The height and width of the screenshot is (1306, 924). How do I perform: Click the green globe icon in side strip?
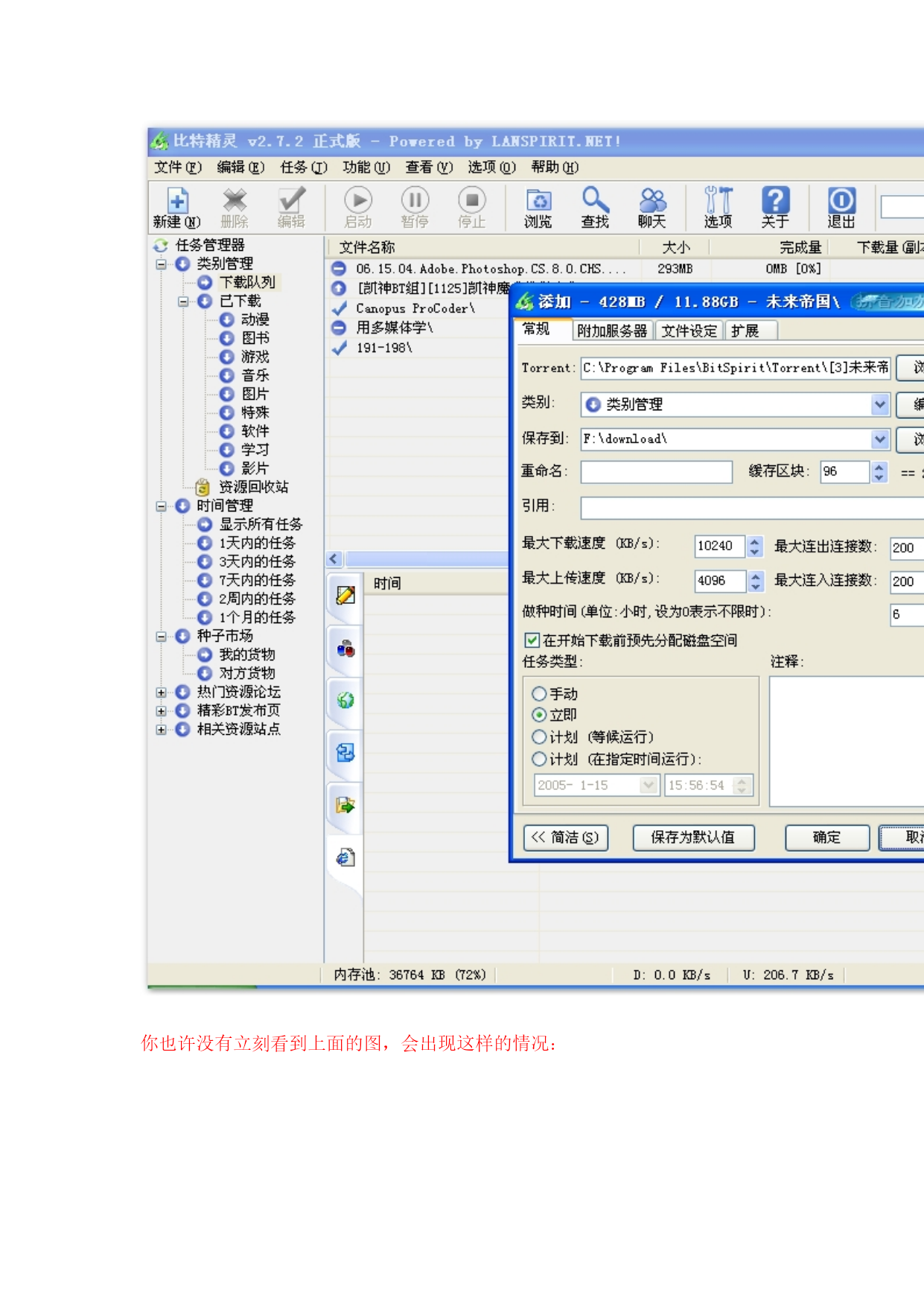pos(345,700)
